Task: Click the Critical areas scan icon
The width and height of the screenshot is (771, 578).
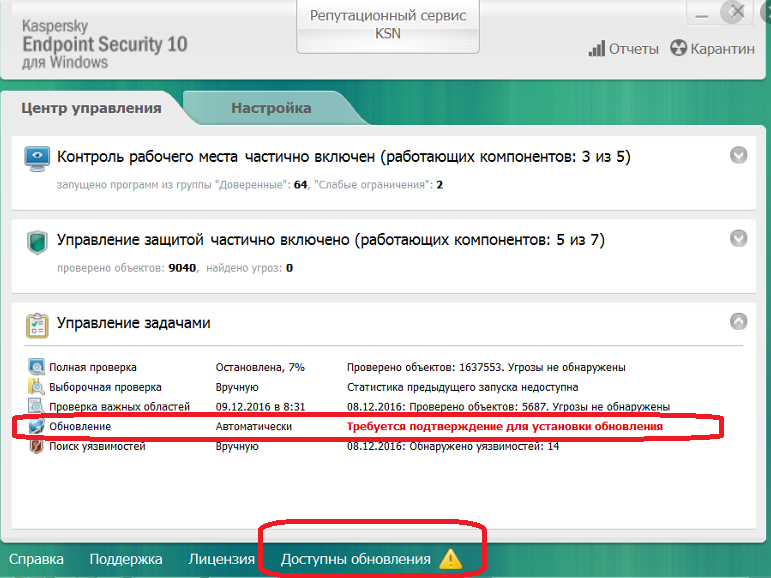Action: (x=36, y=407)
